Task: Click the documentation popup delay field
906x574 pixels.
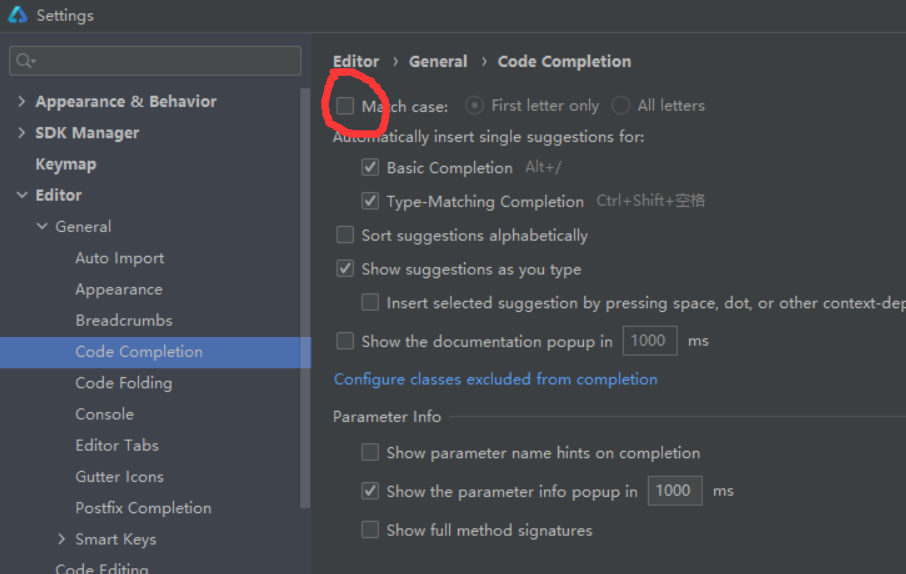Action: (x=649, y=341)
